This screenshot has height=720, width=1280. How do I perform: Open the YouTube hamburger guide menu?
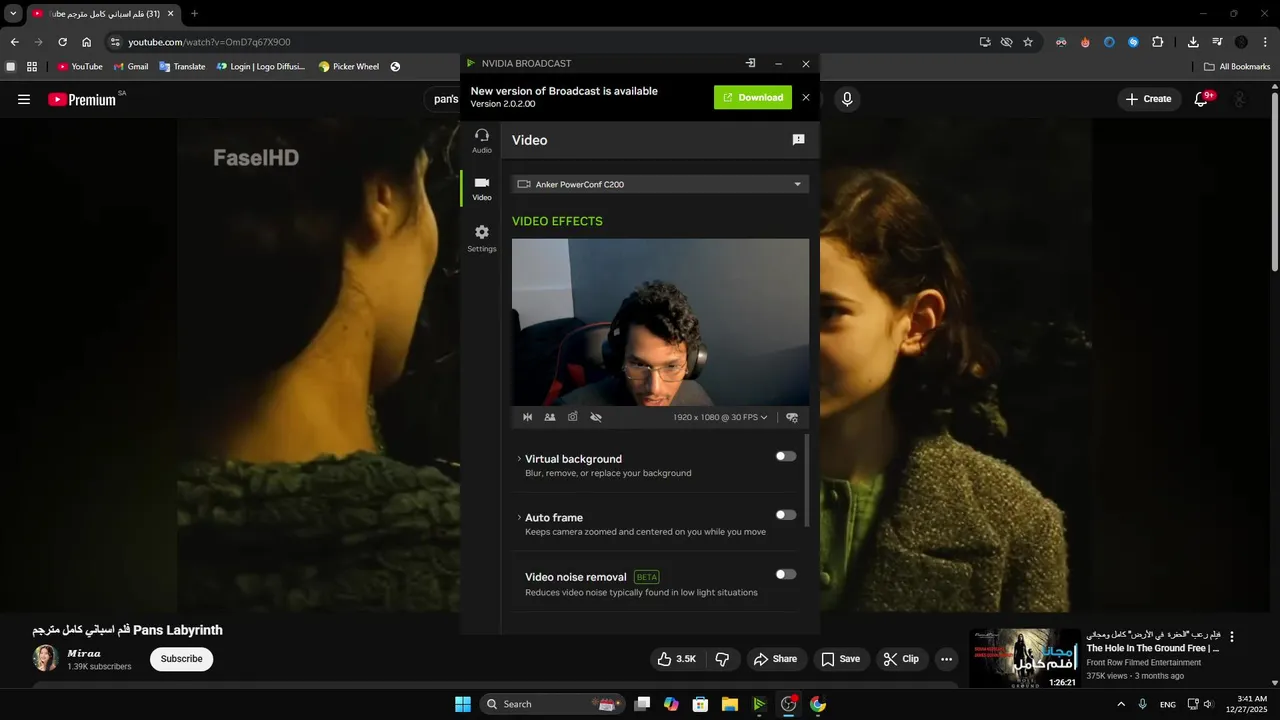(x=24, y=99)
